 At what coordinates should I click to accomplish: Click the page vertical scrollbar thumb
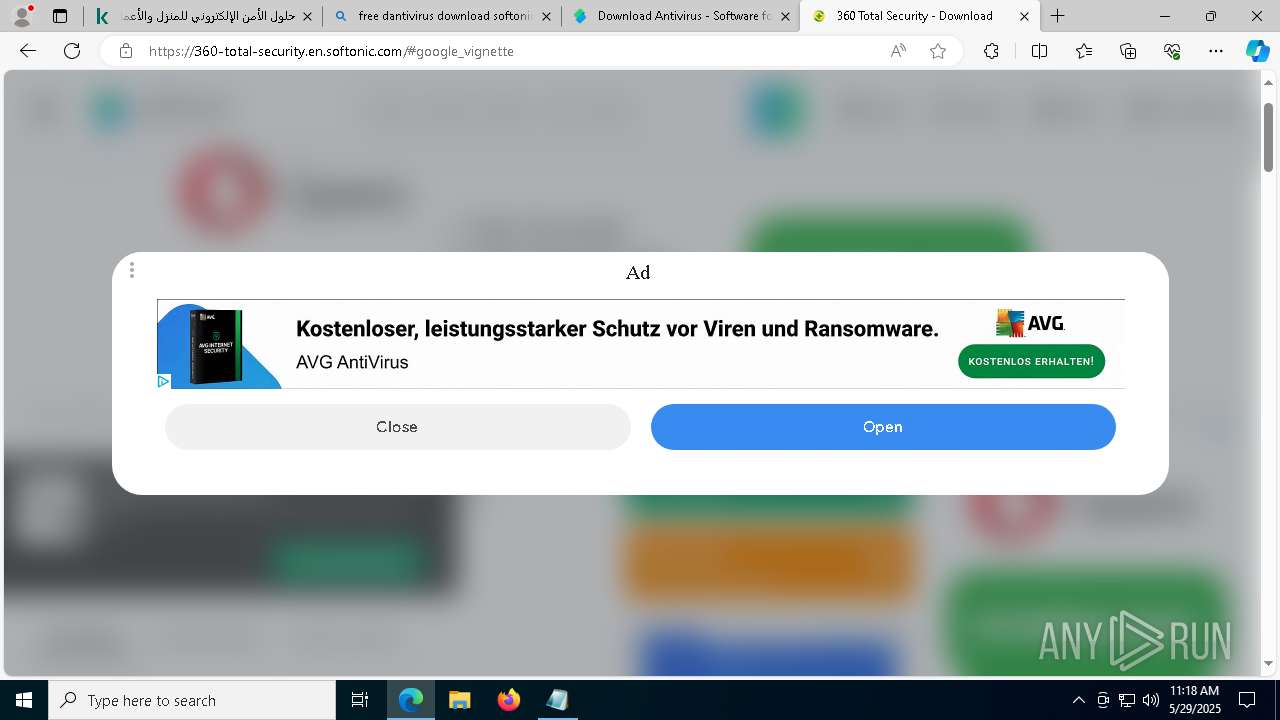click(x=1268, y=137)
